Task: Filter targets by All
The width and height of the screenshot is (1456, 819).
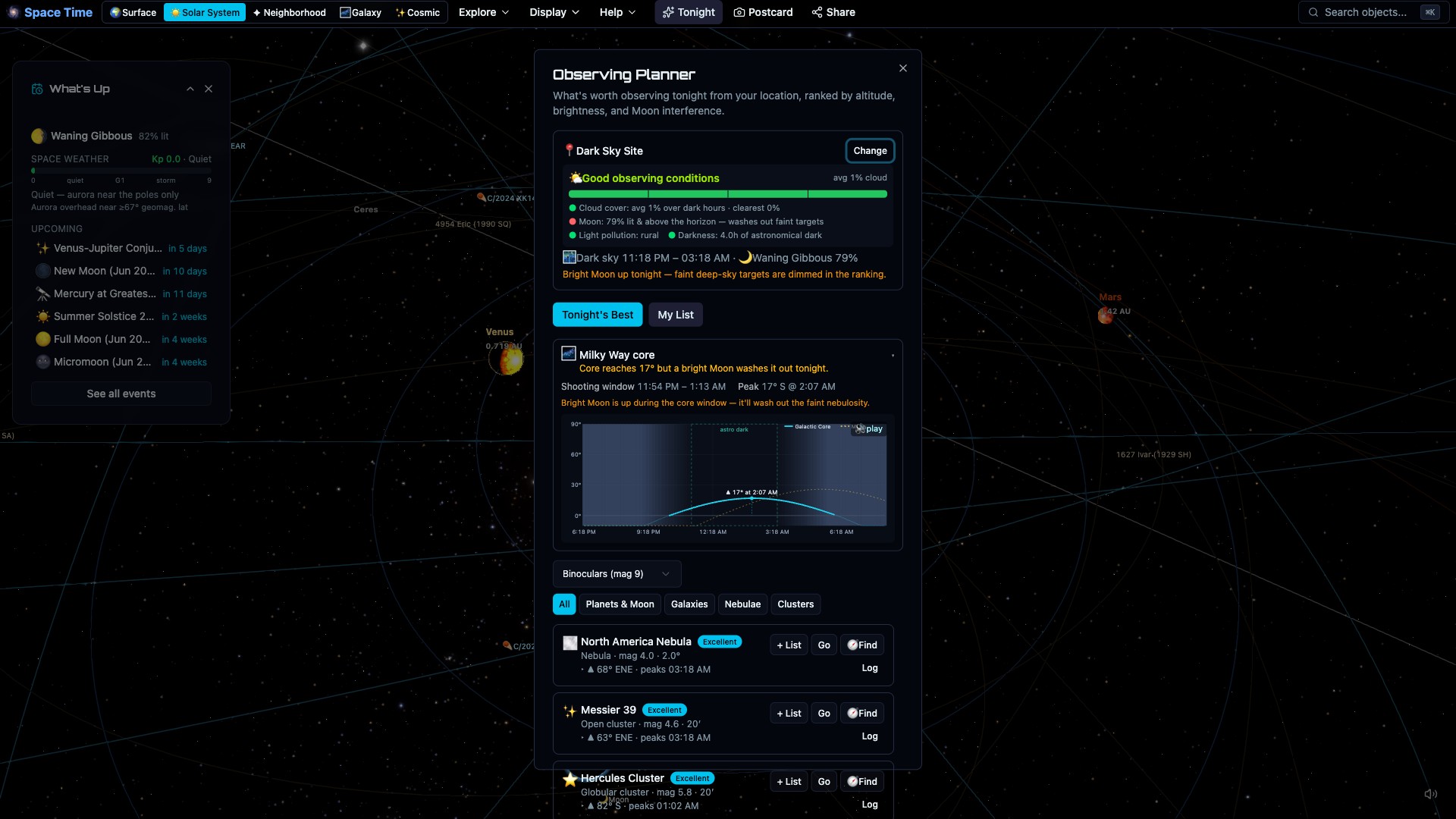Action: coord(564,604)
